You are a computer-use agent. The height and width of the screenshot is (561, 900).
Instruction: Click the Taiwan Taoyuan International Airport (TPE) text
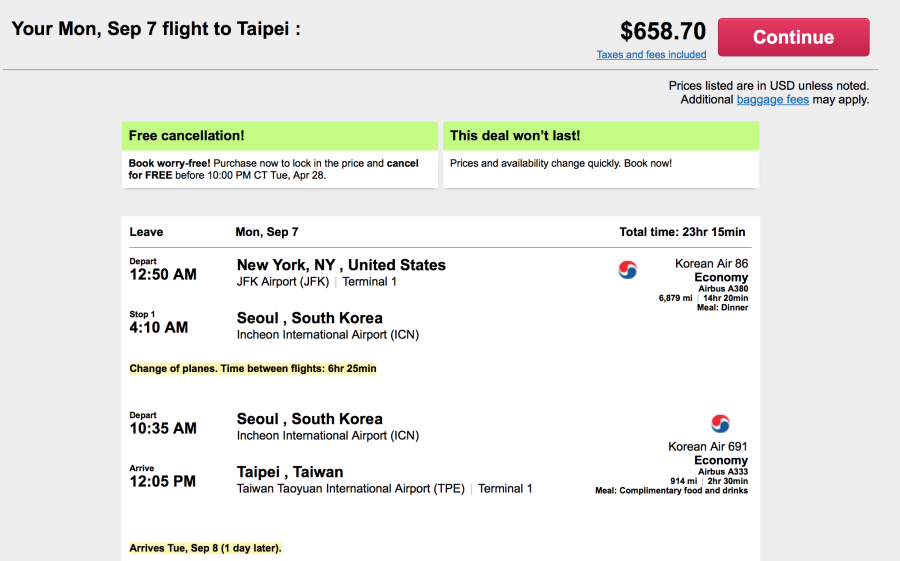pyautogui.click(x=349, y=489)
